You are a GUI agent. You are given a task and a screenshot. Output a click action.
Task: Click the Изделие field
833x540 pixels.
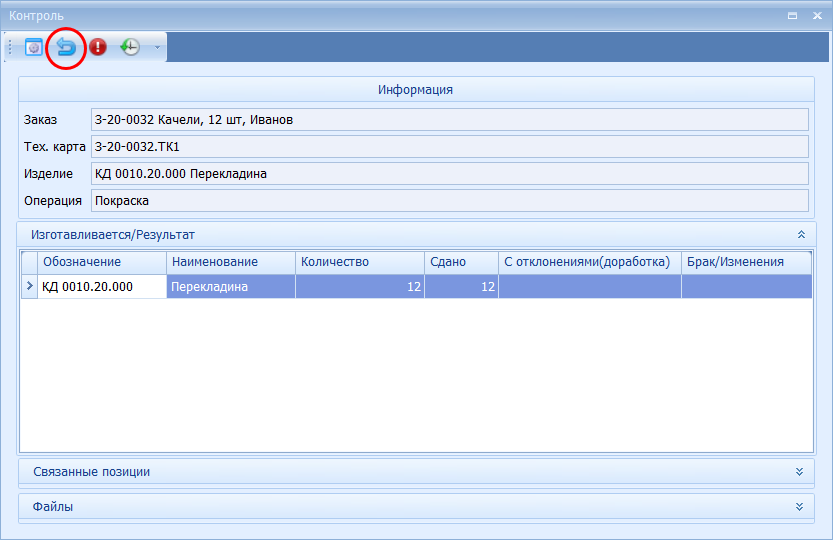click(x=448, y=174)
